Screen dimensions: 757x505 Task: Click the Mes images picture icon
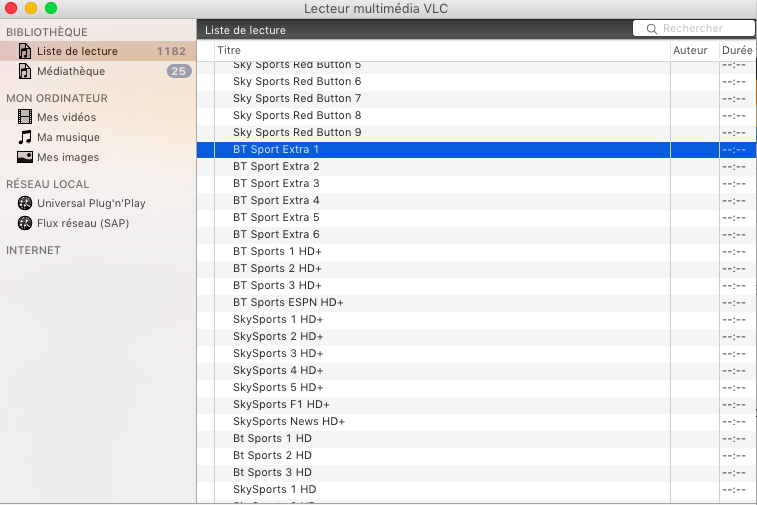click(25, 157)
